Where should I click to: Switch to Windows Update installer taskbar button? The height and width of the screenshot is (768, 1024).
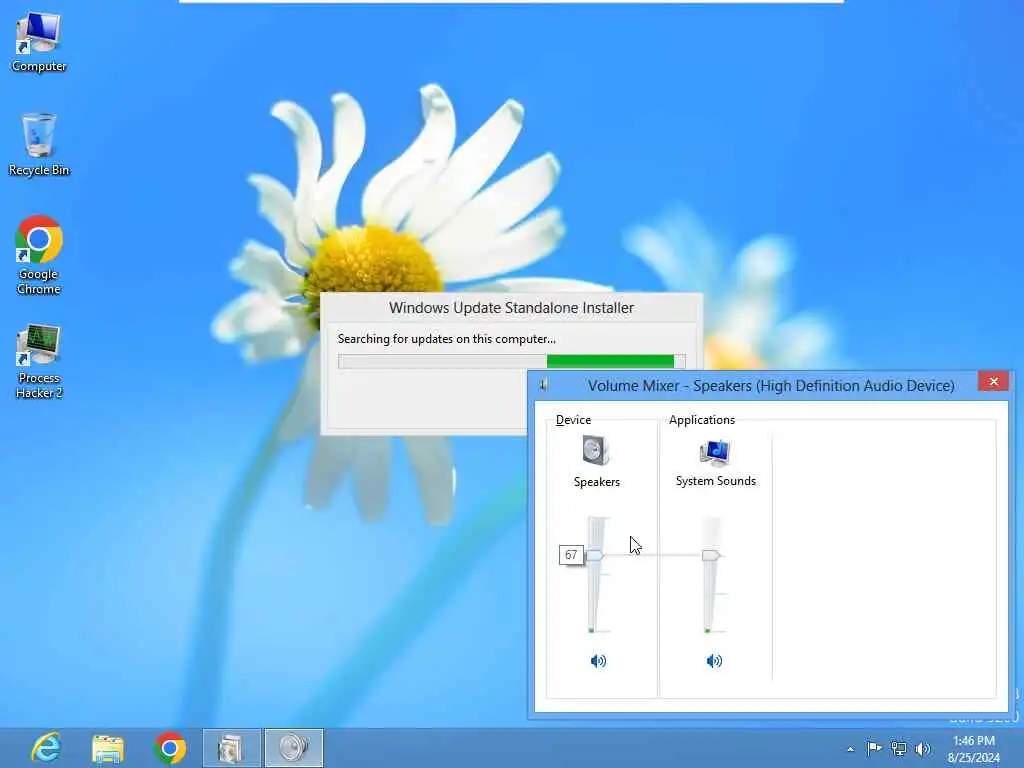click(x=231, y=748)
